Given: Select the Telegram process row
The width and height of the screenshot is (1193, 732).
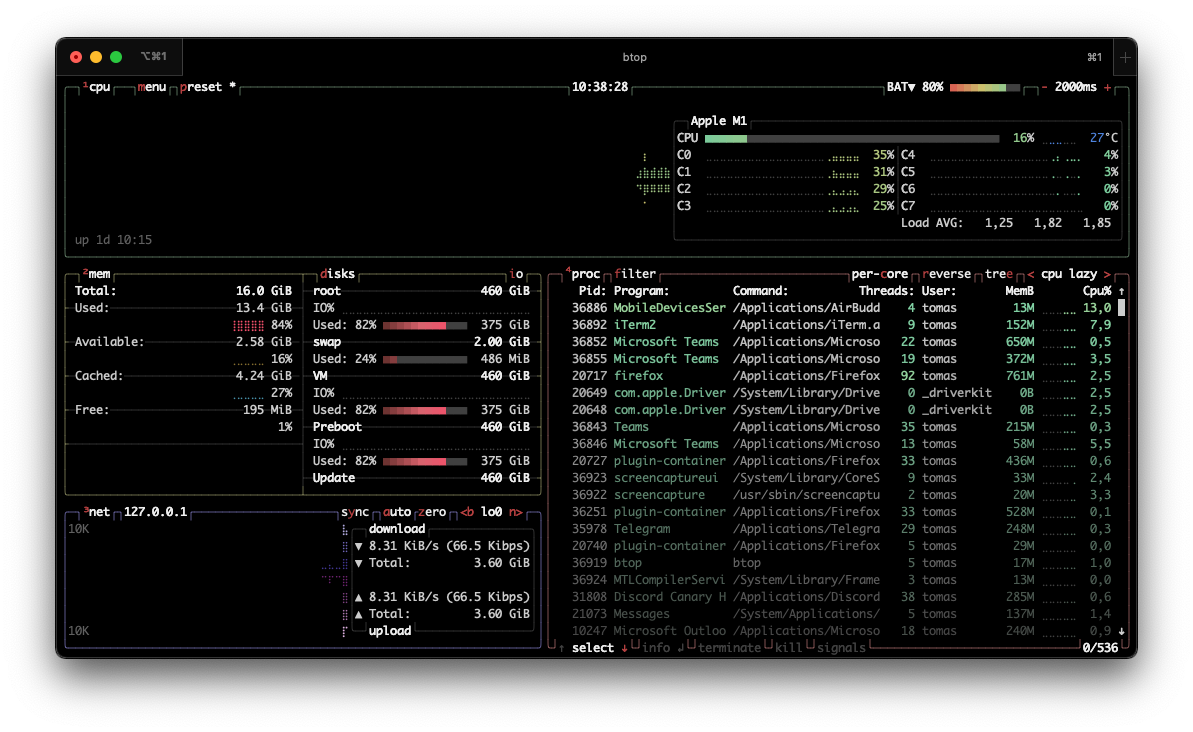Looking at the screenshot, I should point(841,529).
